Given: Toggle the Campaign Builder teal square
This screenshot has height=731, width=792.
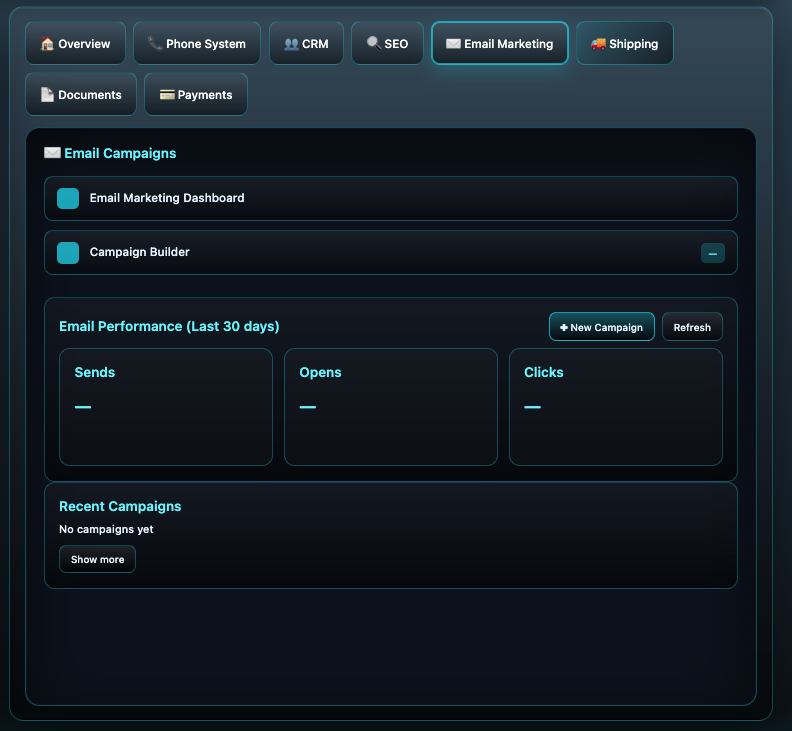Looking at the screenshot, I should click(x=68, y=253).
